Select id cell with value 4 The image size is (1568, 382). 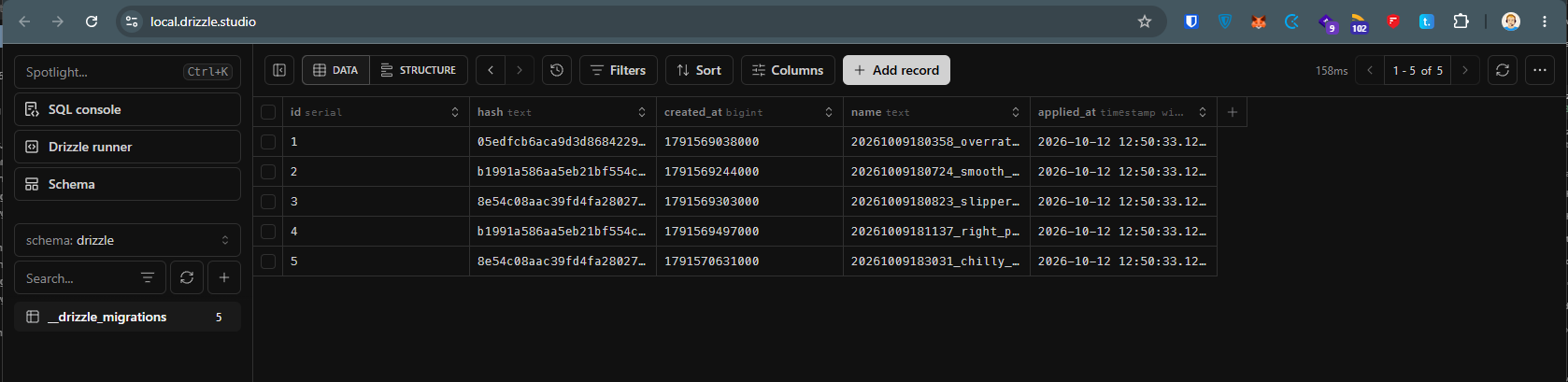(376, 232)
